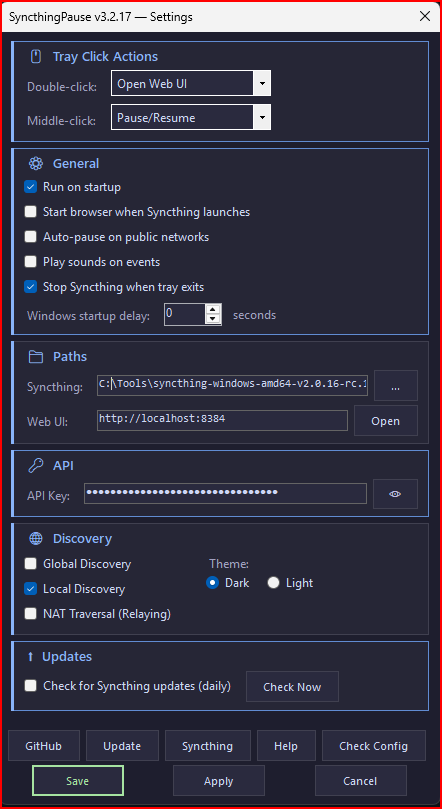
Task: Reveal the API key with the eye button
Action: click(x=396, y=494)
